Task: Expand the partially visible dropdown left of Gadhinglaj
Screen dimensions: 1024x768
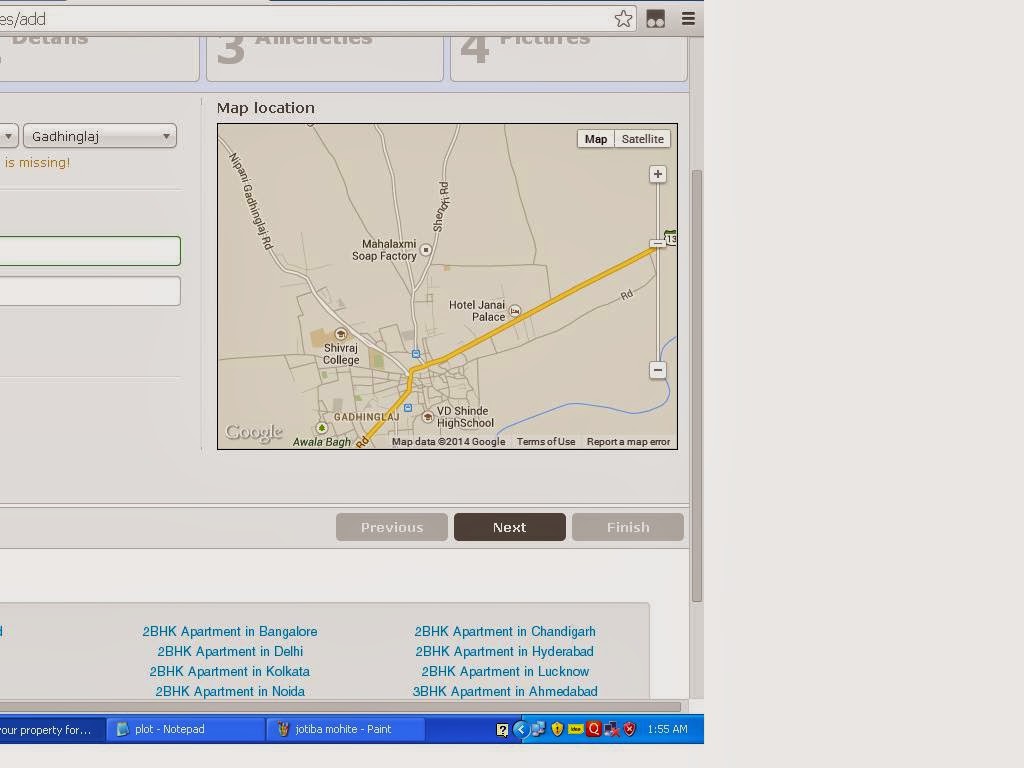Action: tap(8, 136)
